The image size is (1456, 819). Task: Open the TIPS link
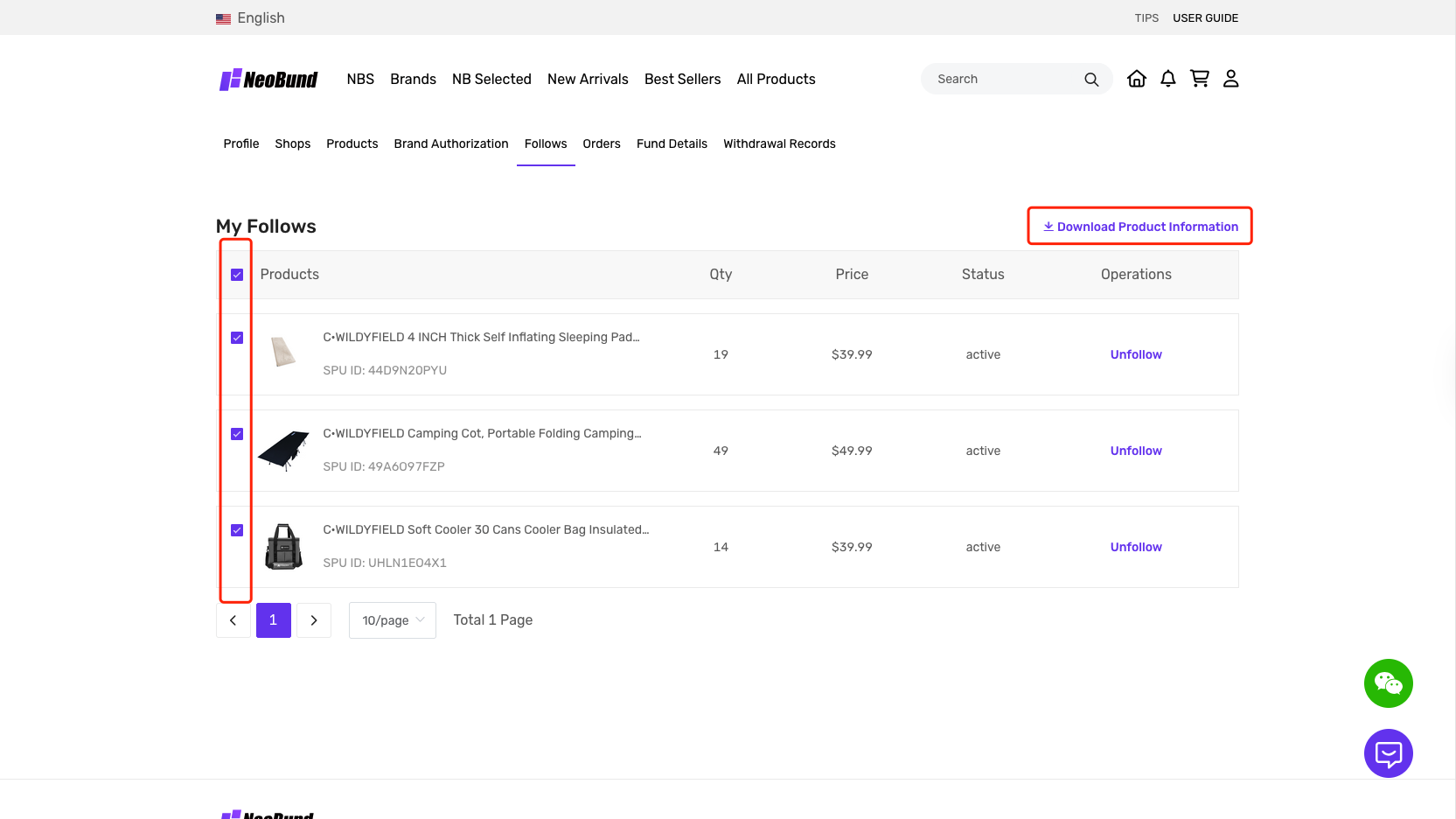tap(1146, 18)
